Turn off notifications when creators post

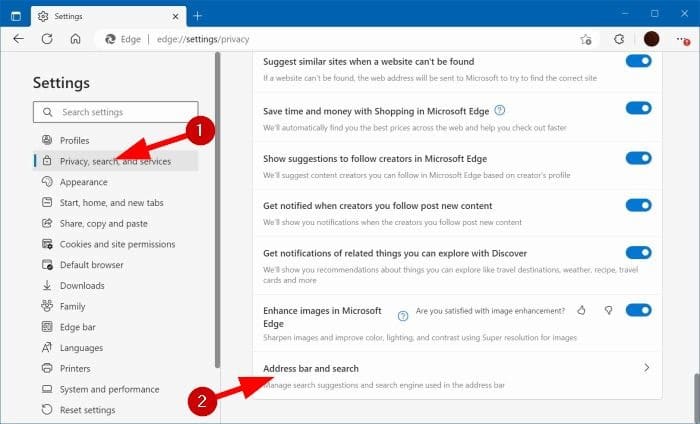(638, 205)
